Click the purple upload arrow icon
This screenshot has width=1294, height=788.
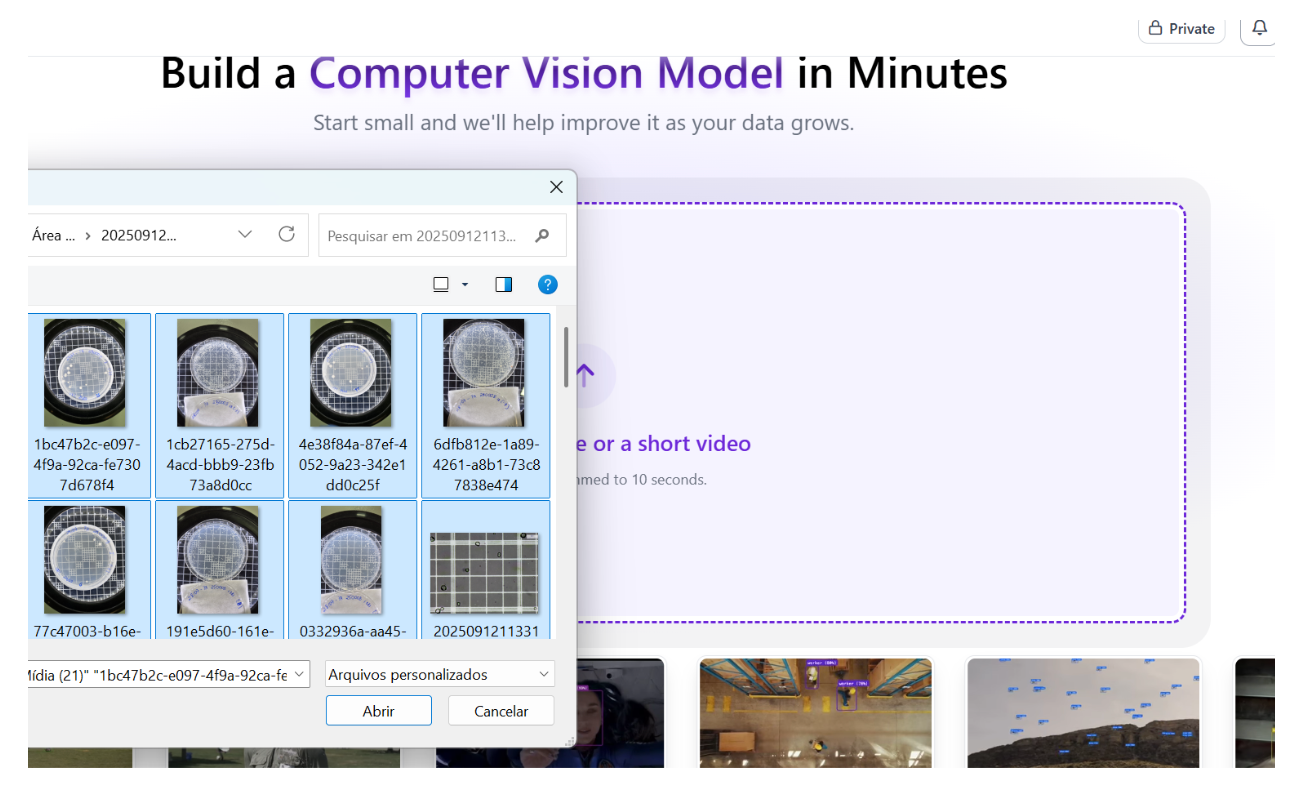(x=586, y=375)
